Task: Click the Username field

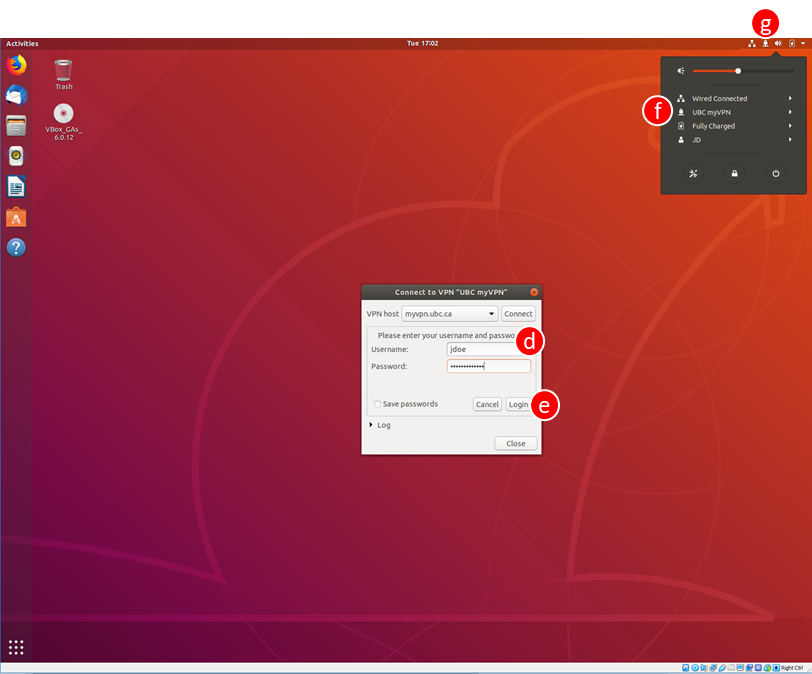Action: 488,349
